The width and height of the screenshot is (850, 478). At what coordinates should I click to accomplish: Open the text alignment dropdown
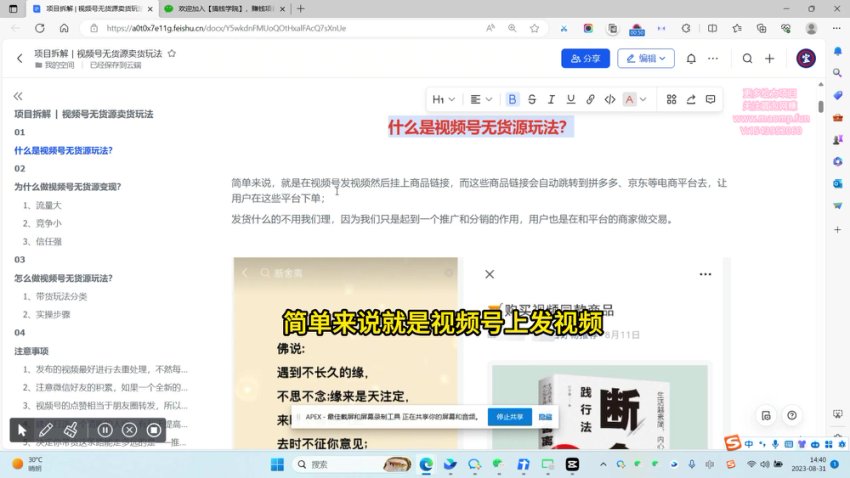click(x=480, y=99)
